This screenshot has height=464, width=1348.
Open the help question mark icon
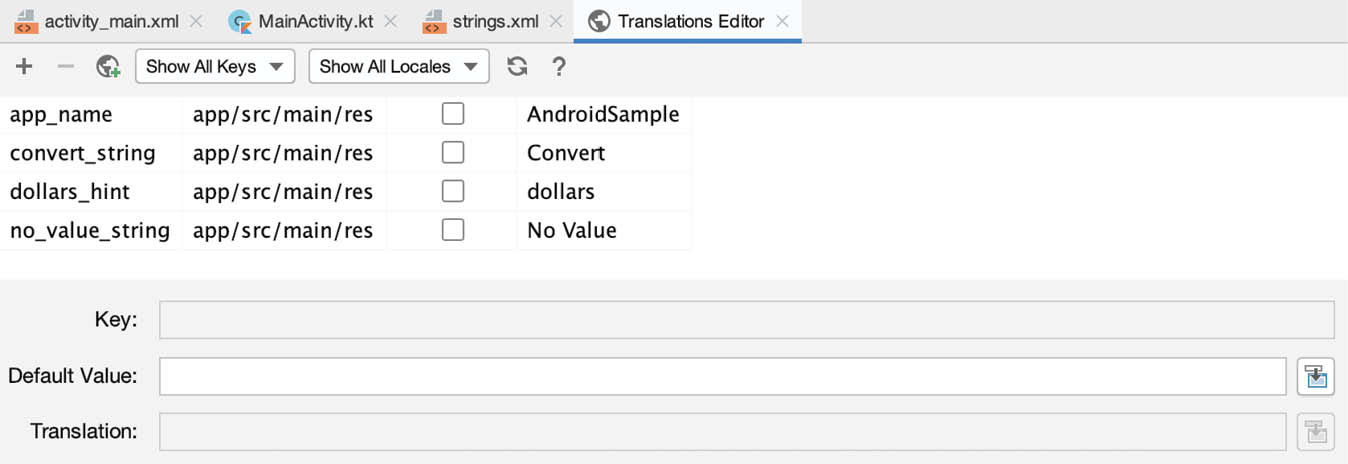(x=559, y=67)
